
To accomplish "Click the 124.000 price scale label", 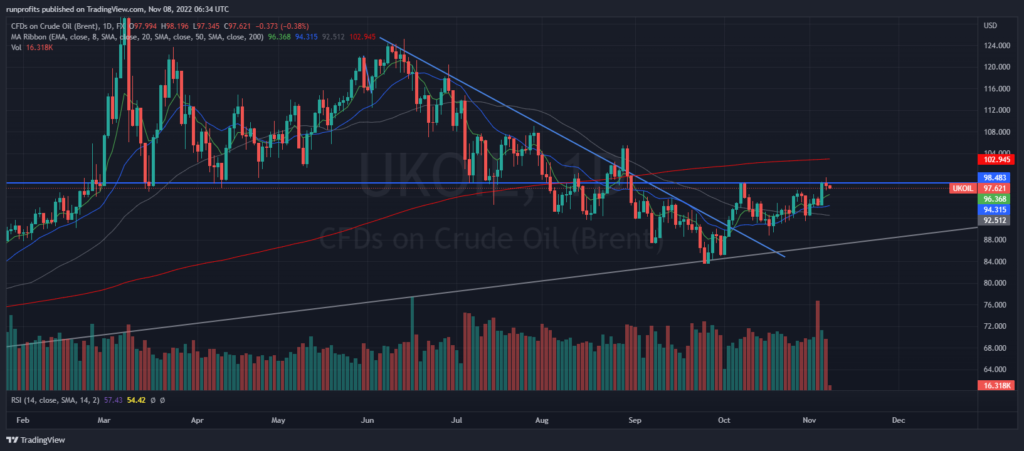I will pyautogui.click(x=994, y=45).
